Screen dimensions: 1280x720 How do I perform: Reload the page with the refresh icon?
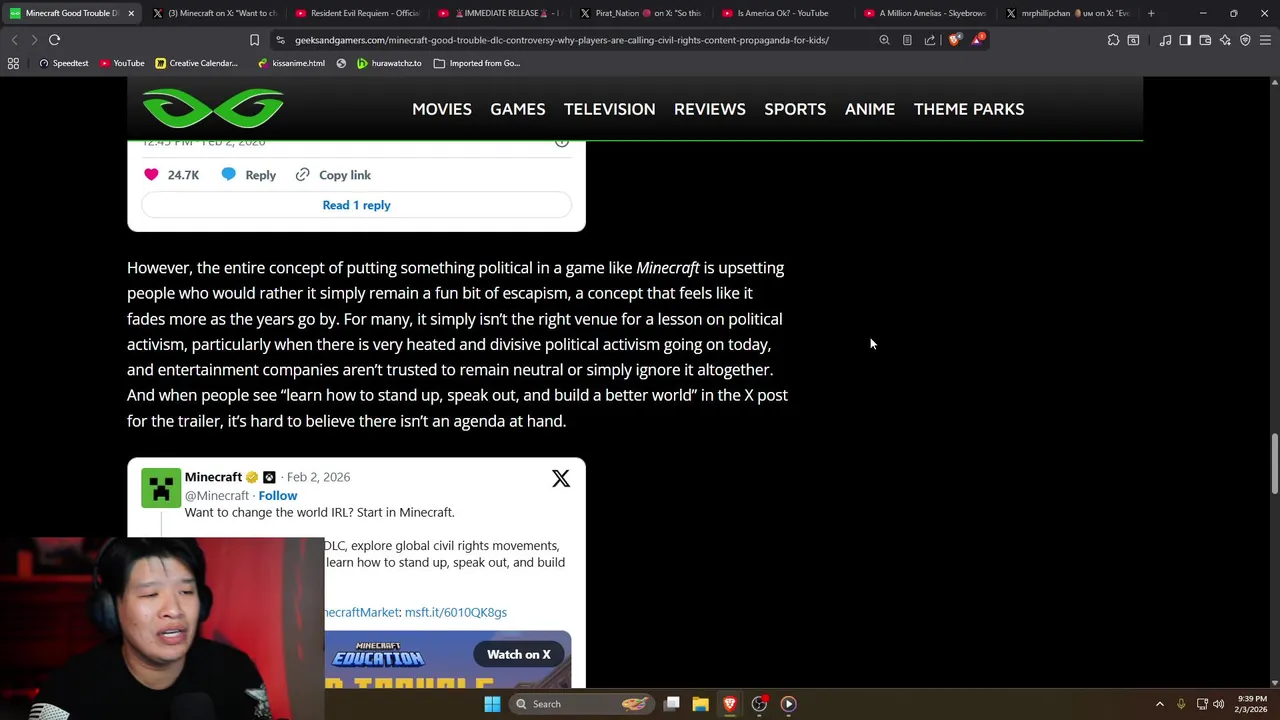pos(54,40)
